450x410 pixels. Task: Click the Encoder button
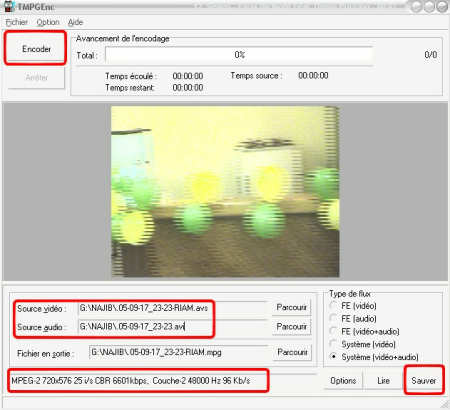[x=36, y=49]
